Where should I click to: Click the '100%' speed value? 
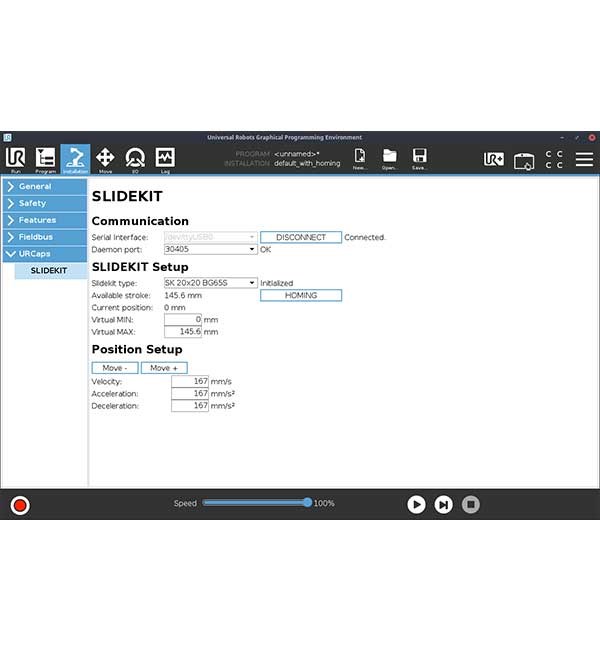[324, 503]
